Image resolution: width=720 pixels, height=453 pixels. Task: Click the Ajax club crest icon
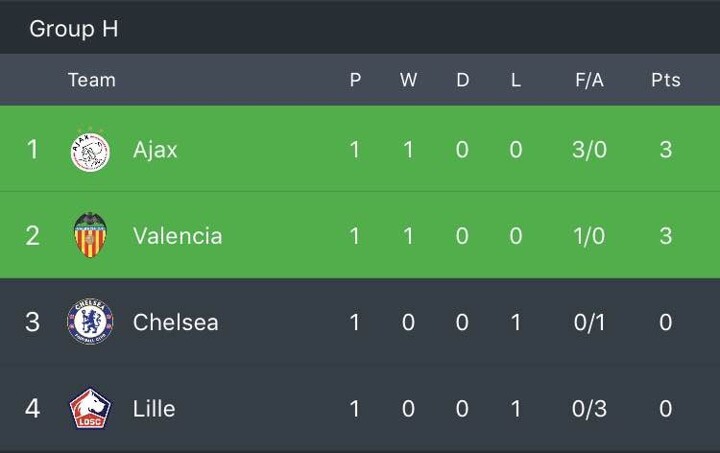(x=90, y=150)
